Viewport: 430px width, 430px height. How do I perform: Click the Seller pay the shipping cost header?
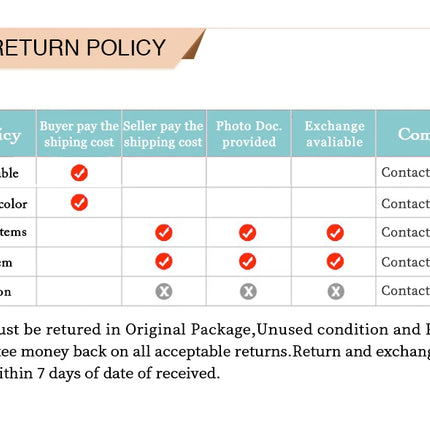click(x=163, y=134)
